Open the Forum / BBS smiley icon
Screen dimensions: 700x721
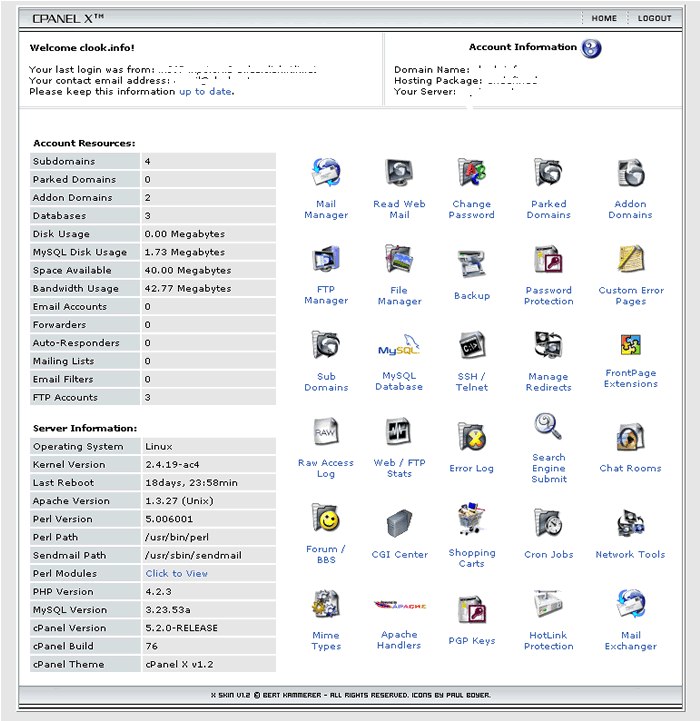[326, 517]
